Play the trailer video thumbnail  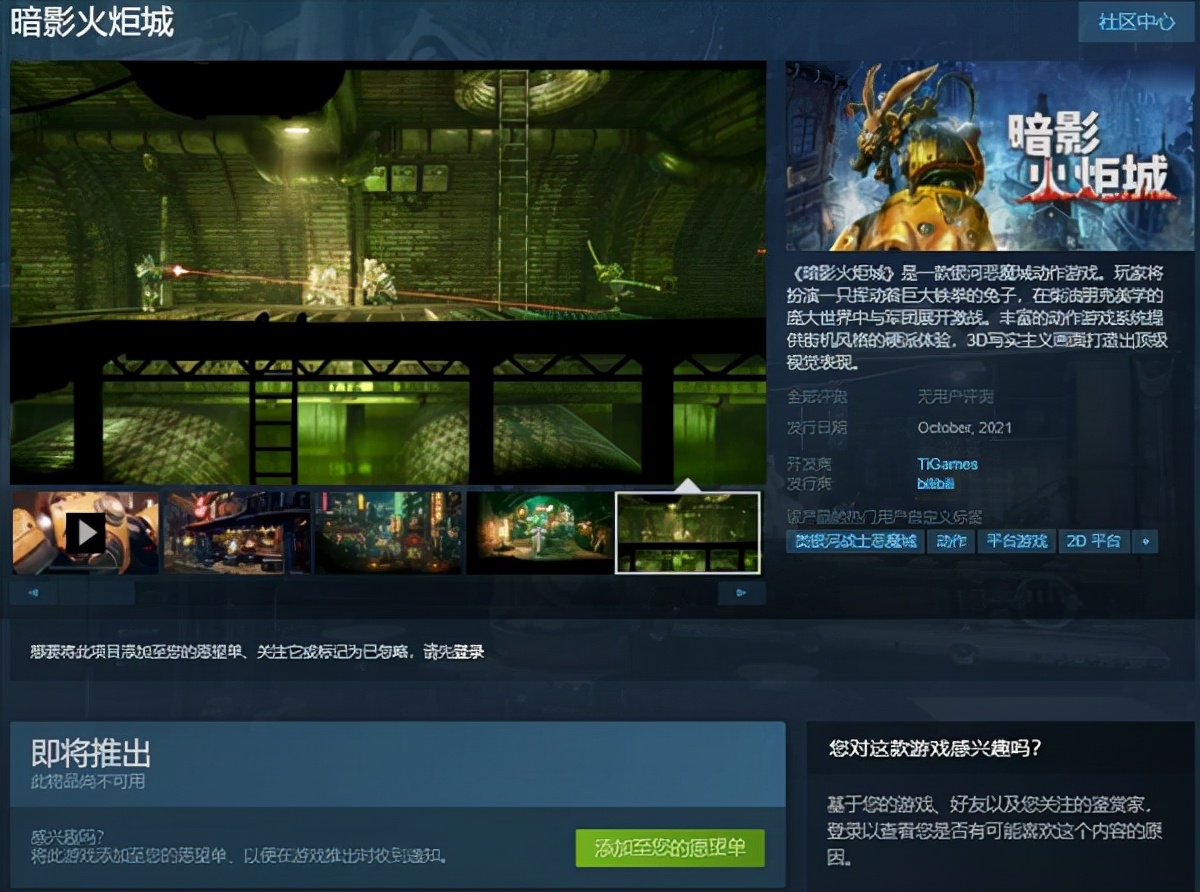point(85,532)
